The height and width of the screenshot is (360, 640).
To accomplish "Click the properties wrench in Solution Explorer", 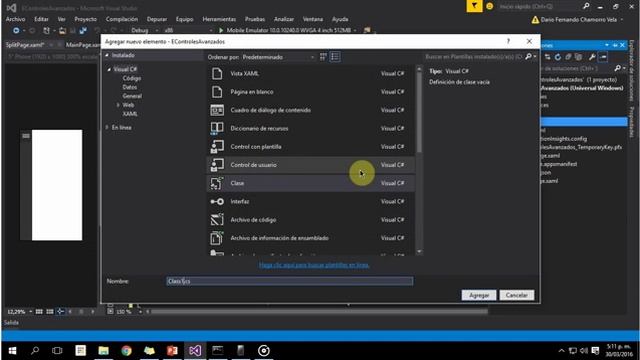I will 592,57.
